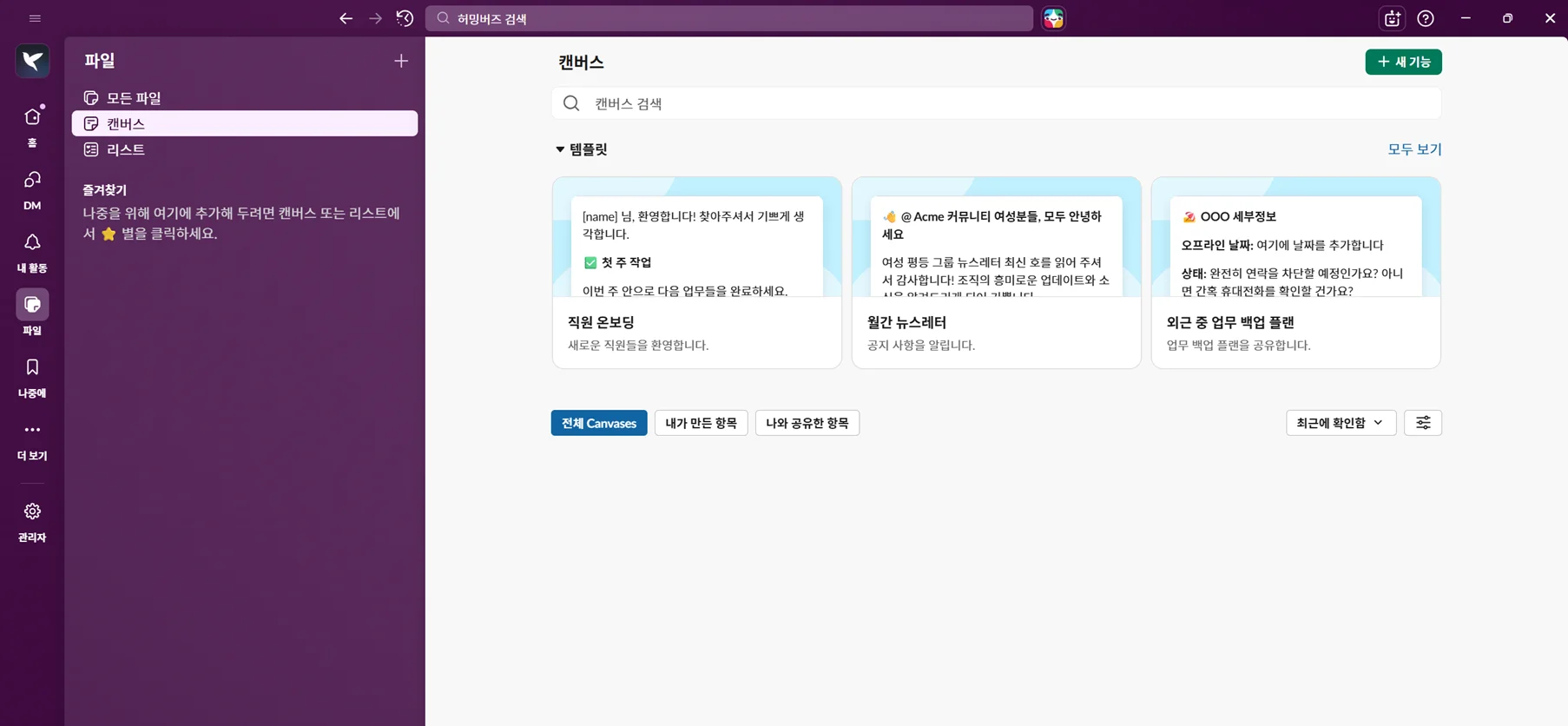1568x726 pixels.
Task: Open More (더 보기) ellipsis menu
Action: (x=32, y=430)
